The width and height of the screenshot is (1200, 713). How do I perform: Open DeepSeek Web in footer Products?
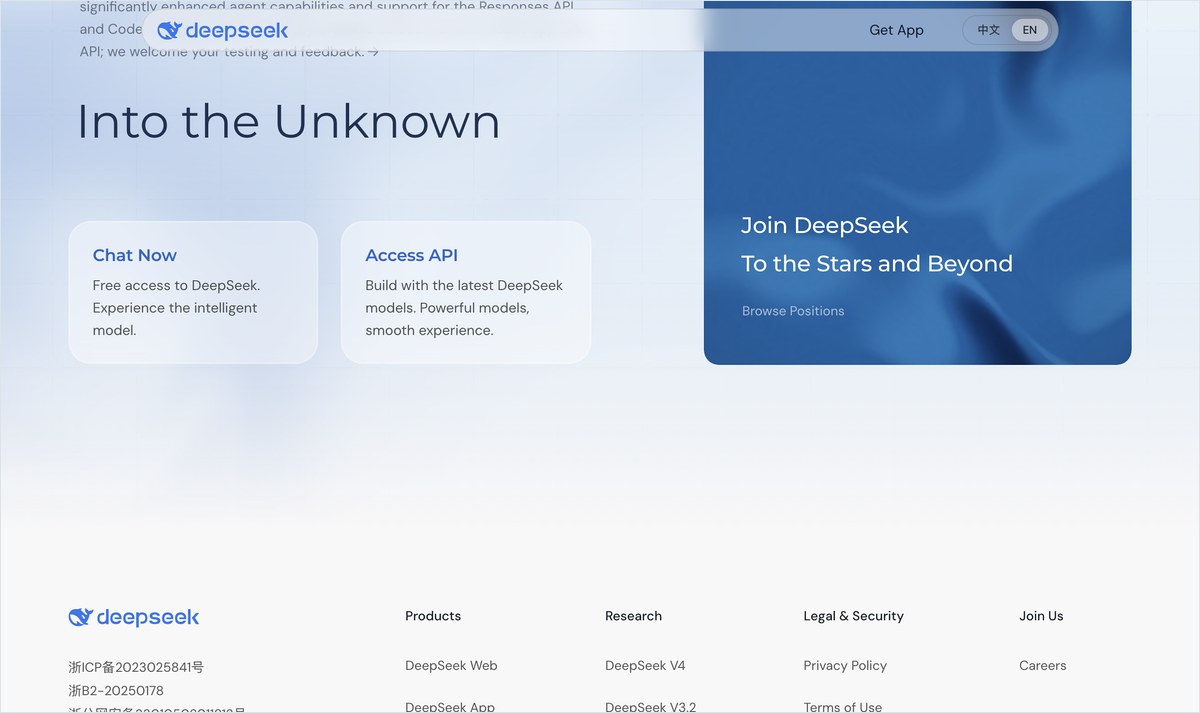tap(451, 665)
